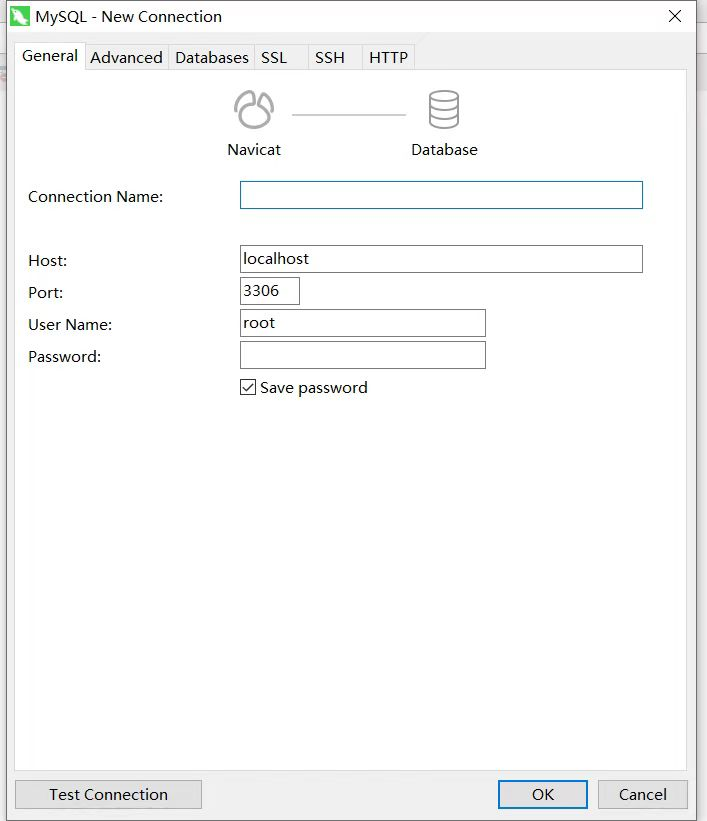Image resolution: width=707 pixels, height=821 pixels.
Task: Open the Databases tab
Action: (x=212, y=58)
